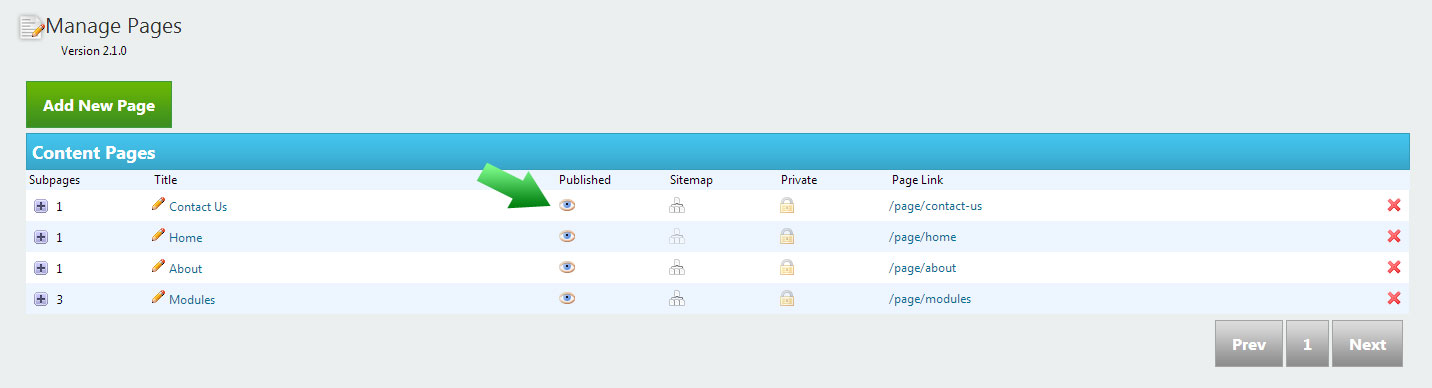The height and width of the screenshot is (388, 1432).
Task: Delete the Modules page with red X
Action: (1394, 299)
